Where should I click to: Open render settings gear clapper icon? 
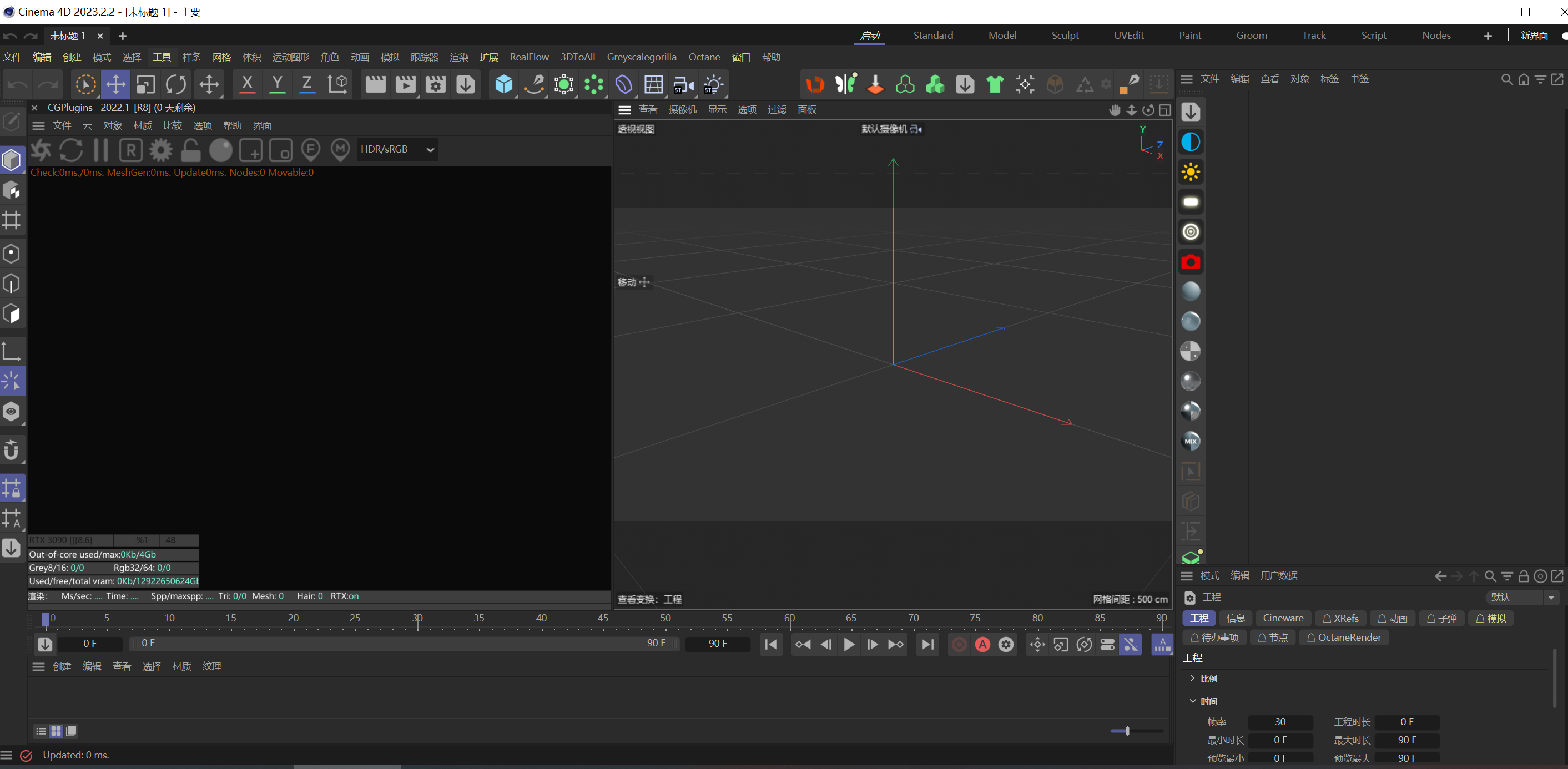click(x=435, y=84)
